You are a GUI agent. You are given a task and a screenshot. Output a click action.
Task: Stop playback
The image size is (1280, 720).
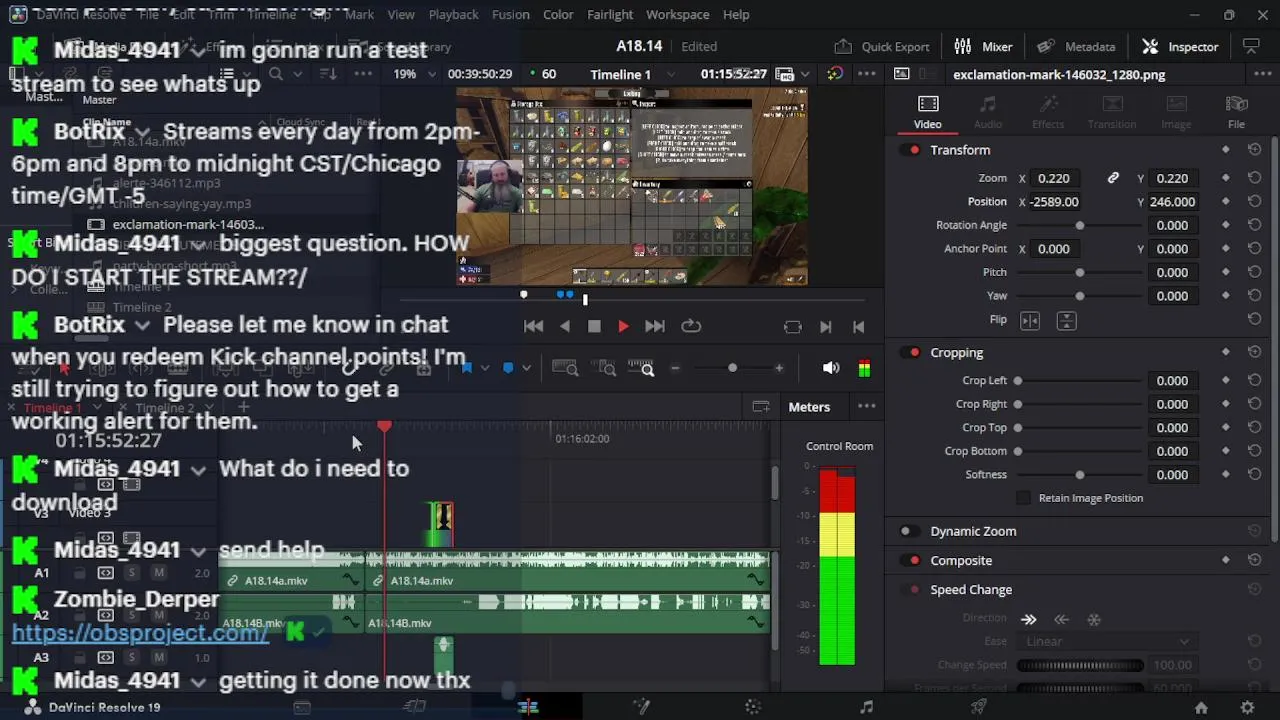pyautogui.click(x=594, y=327)
